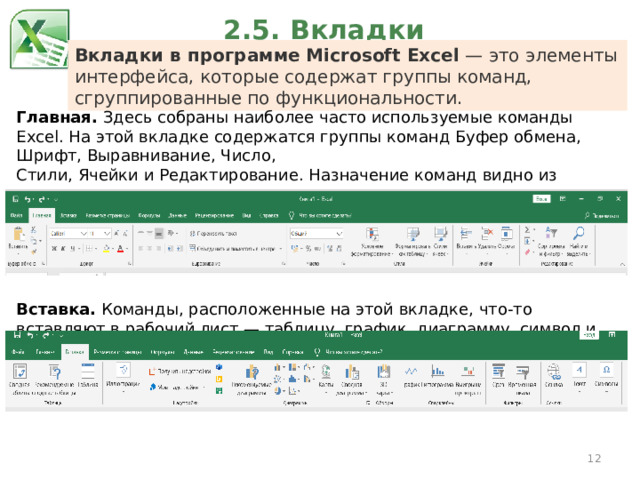
Task: Open the File tab in upper window
Action: [16, 215]
